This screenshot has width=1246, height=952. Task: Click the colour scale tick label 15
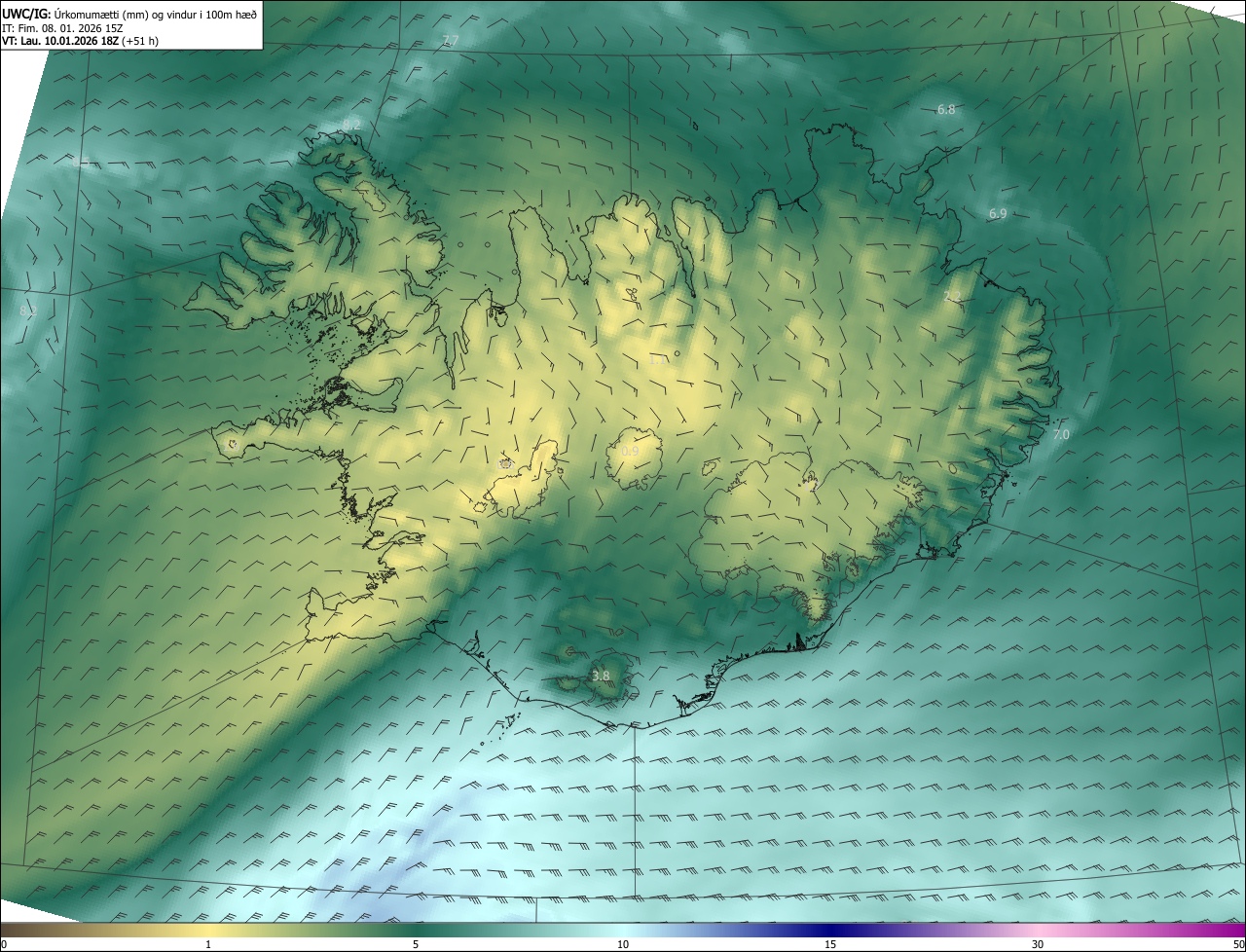click(830, 944)
